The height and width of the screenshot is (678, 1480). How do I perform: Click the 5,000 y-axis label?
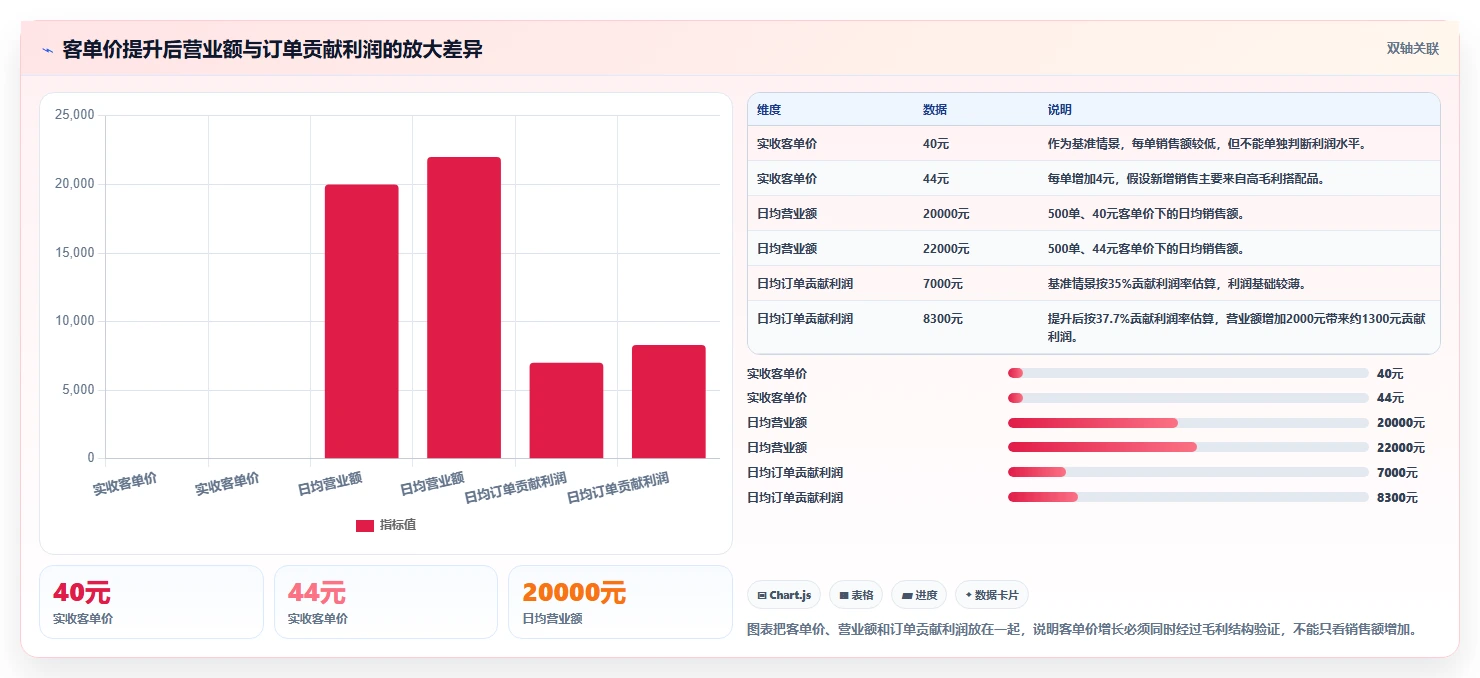[78, 390]
